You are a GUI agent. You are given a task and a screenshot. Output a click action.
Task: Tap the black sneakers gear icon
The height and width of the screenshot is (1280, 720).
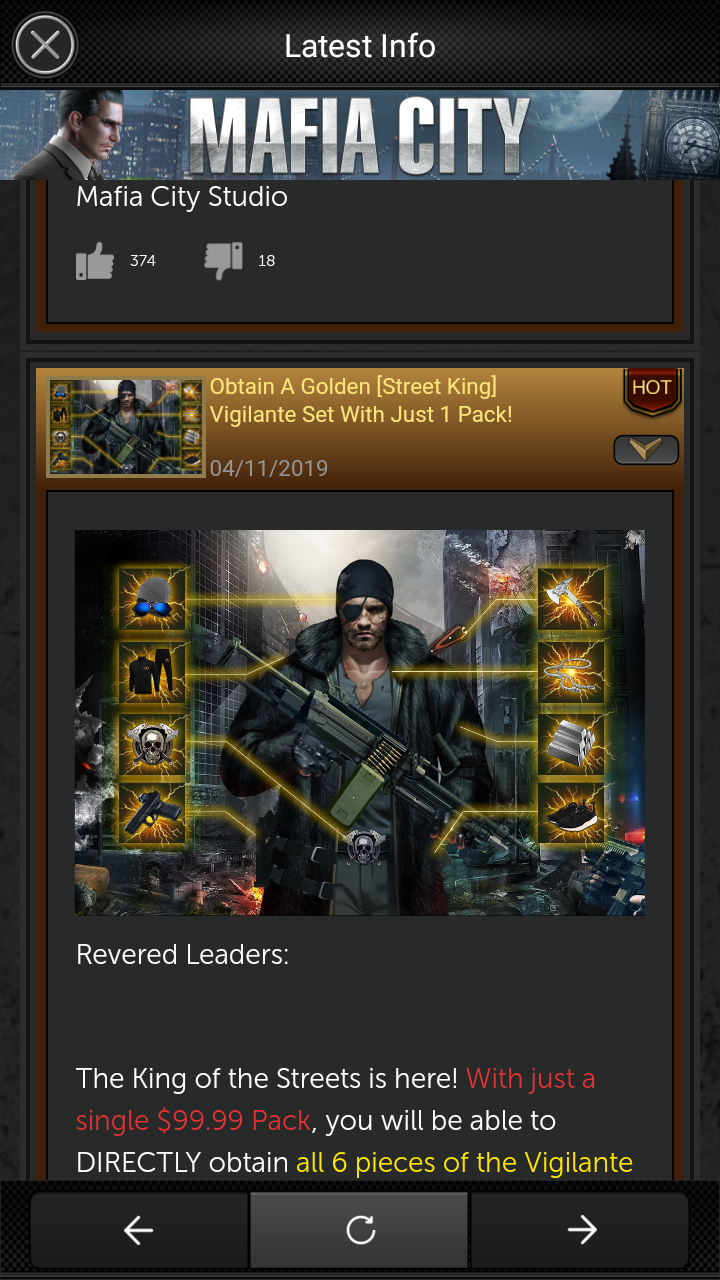(572, 815)
